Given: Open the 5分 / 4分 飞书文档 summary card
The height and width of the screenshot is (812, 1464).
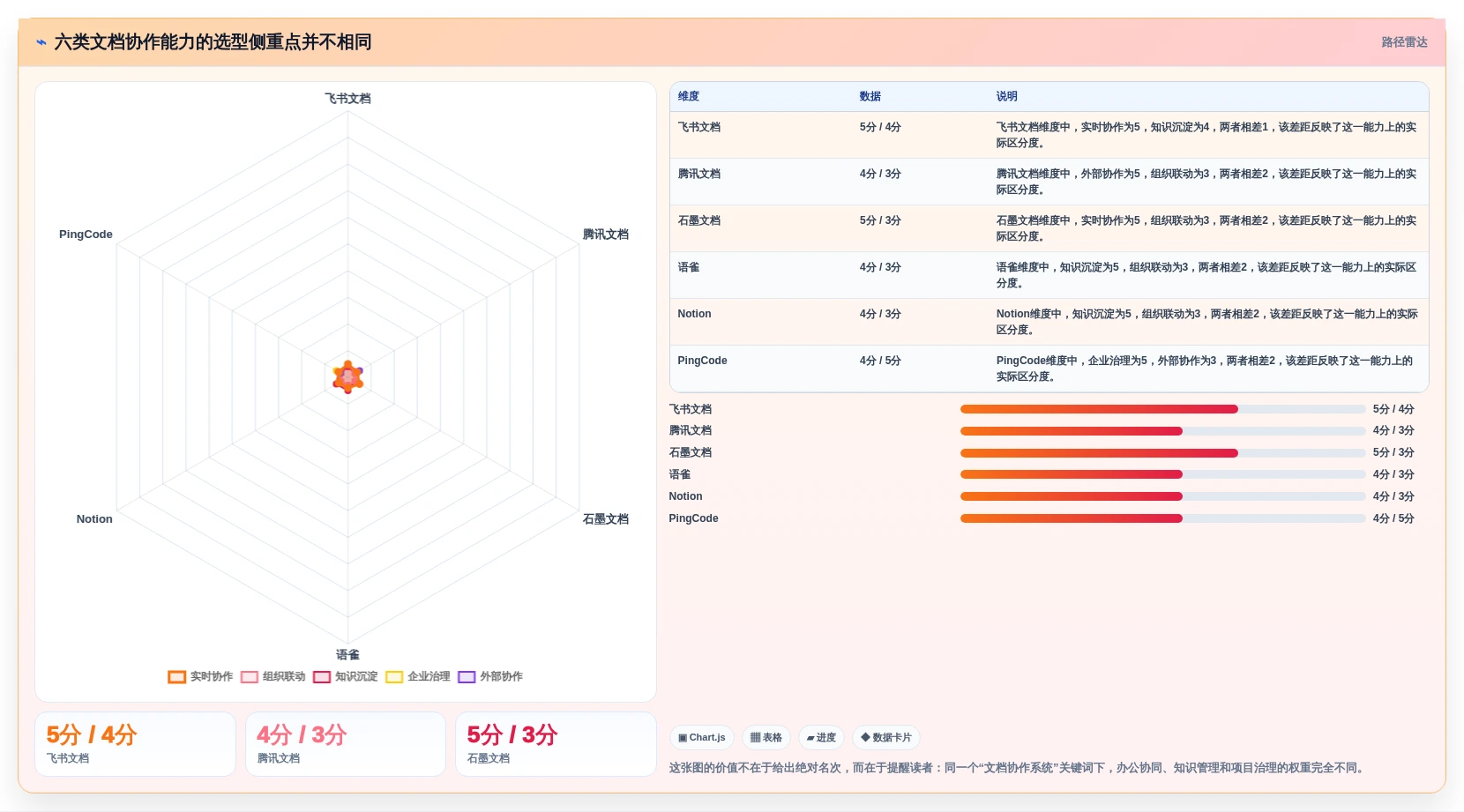Looking at the screenshot, I should click(x=135, y=744).
